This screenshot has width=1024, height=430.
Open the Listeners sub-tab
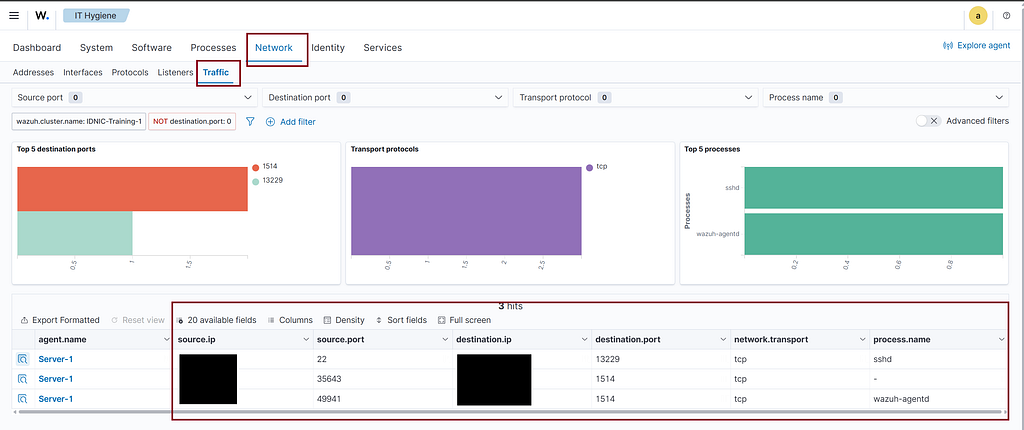175,73
